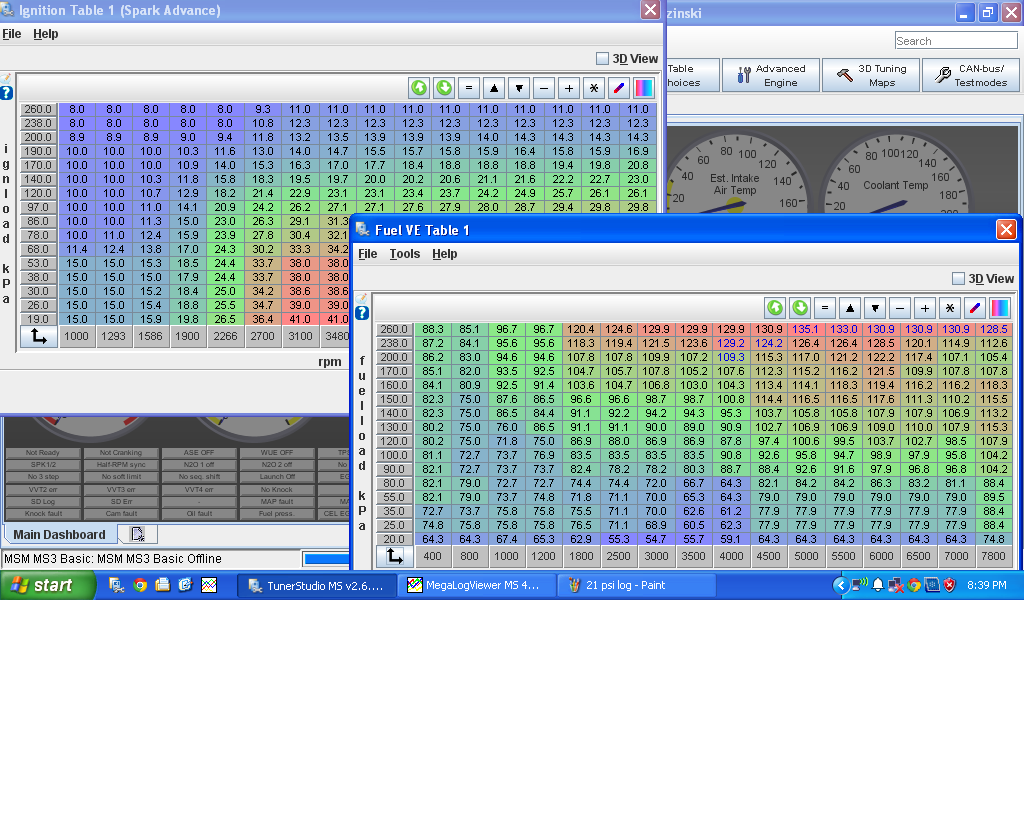Click the up-arrow increment icon in Fuel VE Table
The image size is (1024, 840).
[849, 308]
